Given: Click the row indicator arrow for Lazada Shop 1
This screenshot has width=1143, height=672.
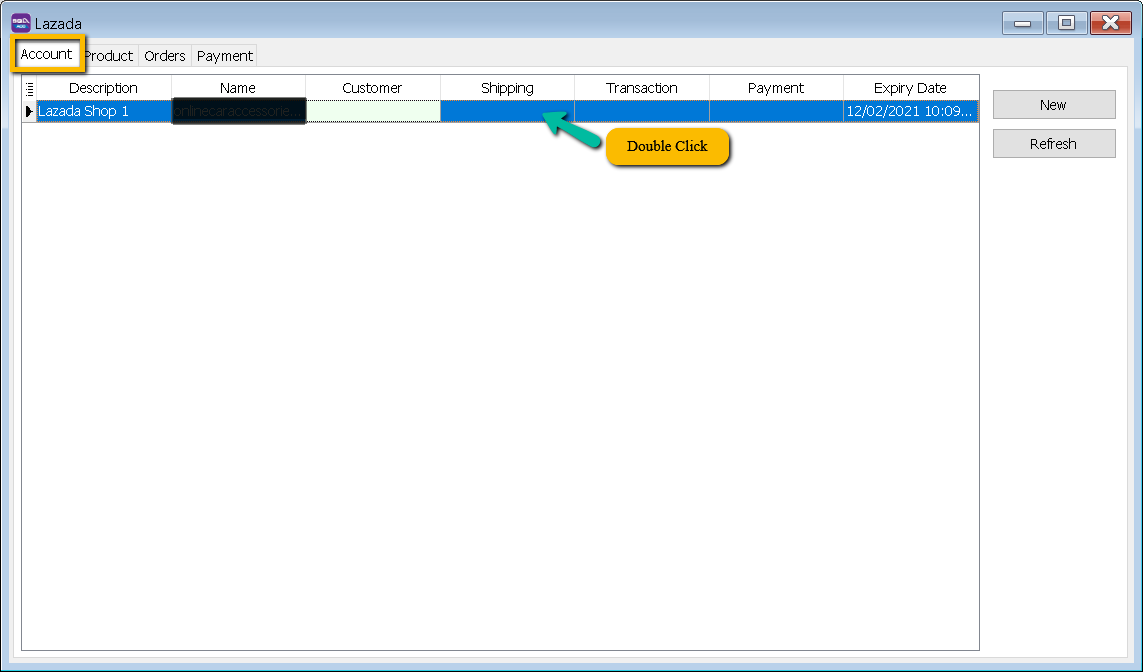Looking at the screenshot, I should click(29, 112).
